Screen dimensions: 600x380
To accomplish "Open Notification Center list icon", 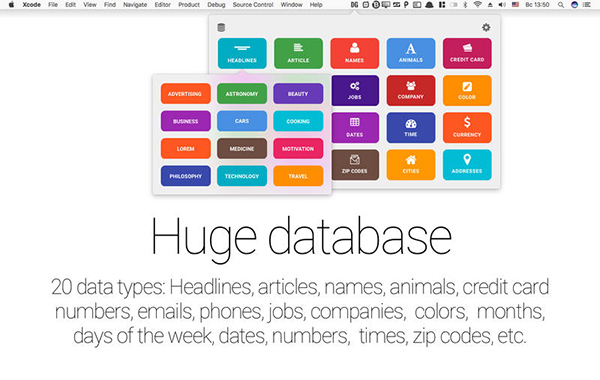I will click(x=587, y=5).
